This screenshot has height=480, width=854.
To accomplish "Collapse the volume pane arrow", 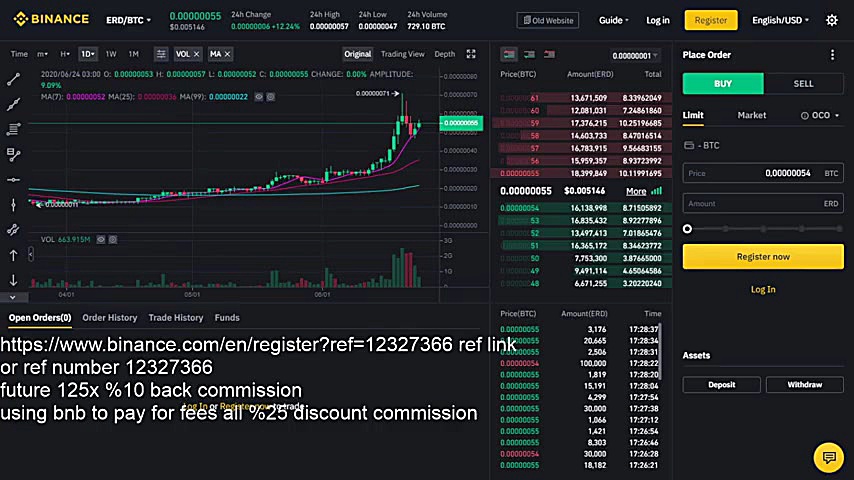I will click(x=30, y=254).
